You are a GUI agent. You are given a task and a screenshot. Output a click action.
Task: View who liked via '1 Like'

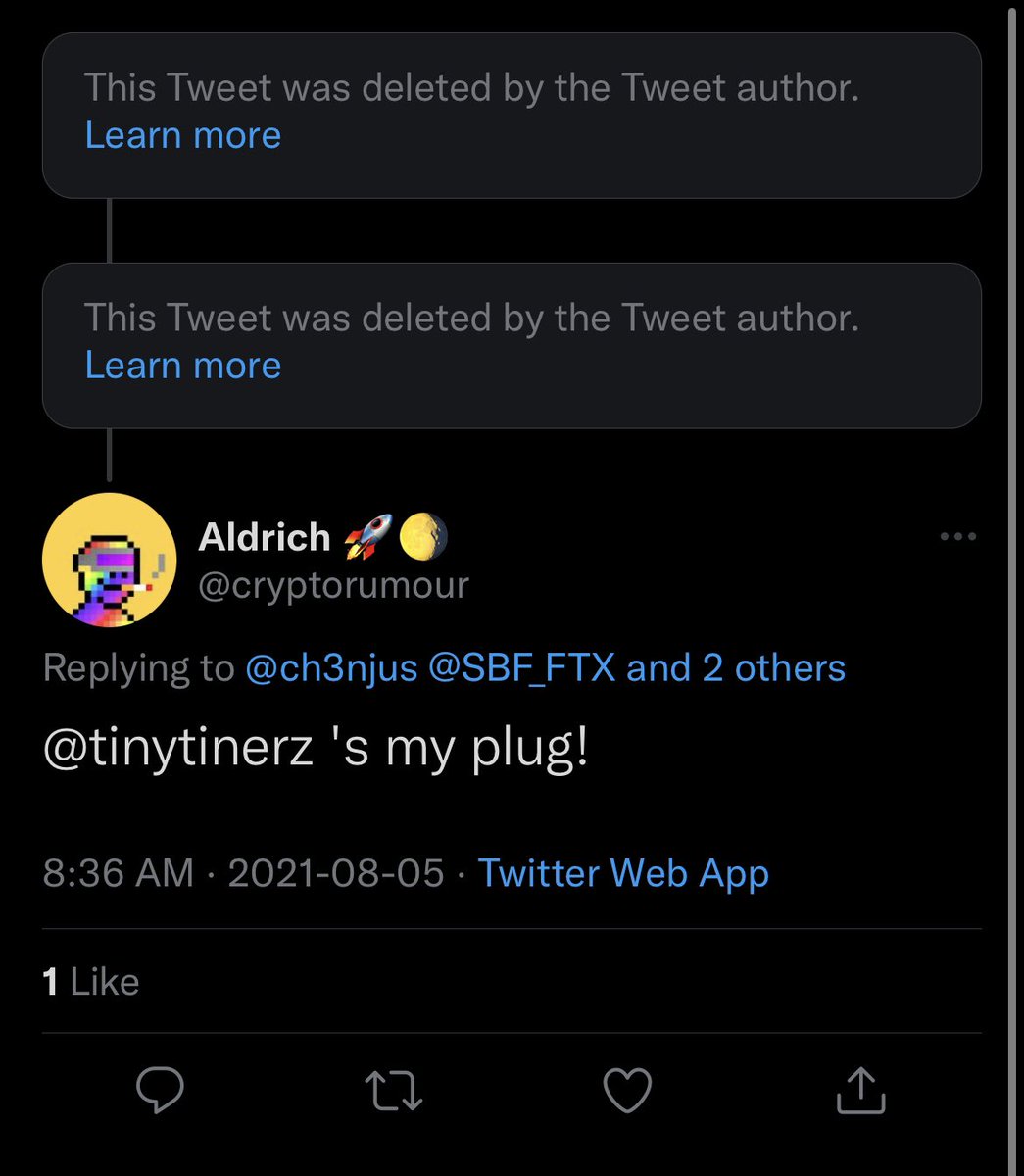[91, 982]
